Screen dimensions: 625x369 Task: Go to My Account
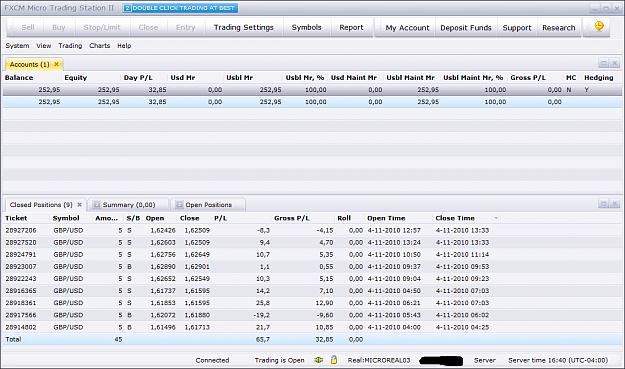pos(407,28)
